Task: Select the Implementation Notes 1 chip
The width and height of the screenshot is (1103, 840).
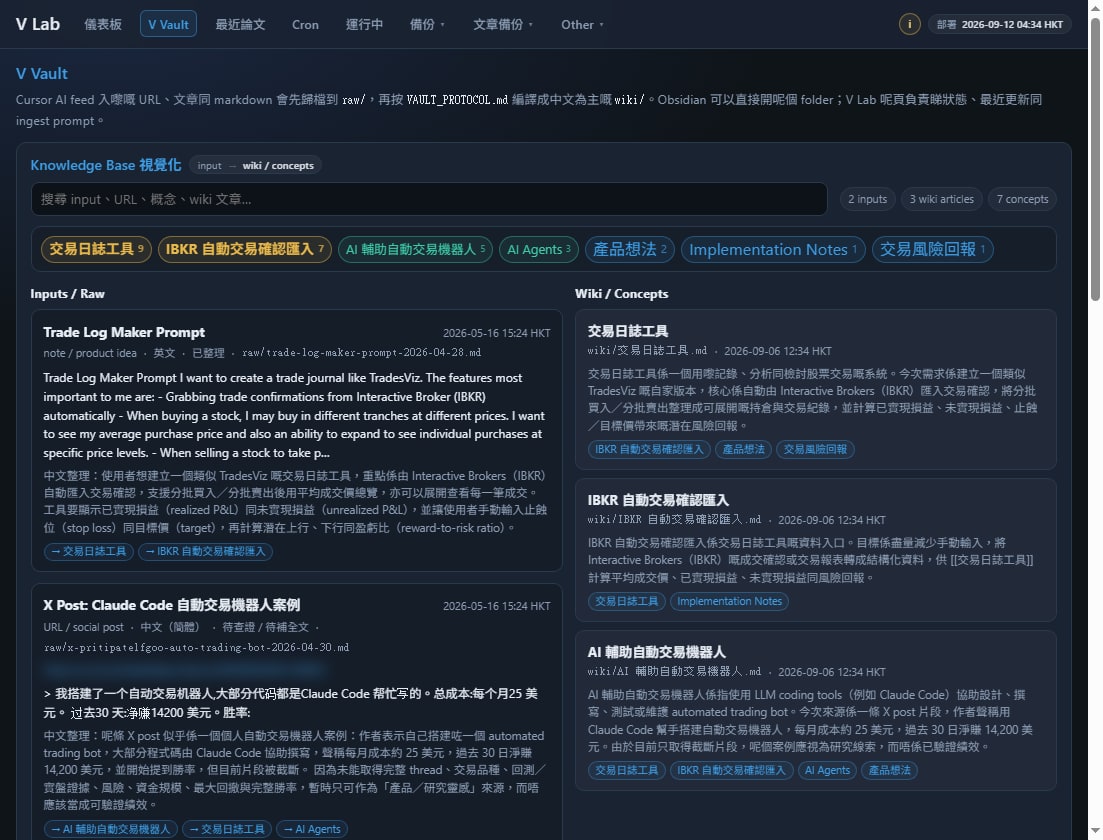Action: (x=772, y=249)
